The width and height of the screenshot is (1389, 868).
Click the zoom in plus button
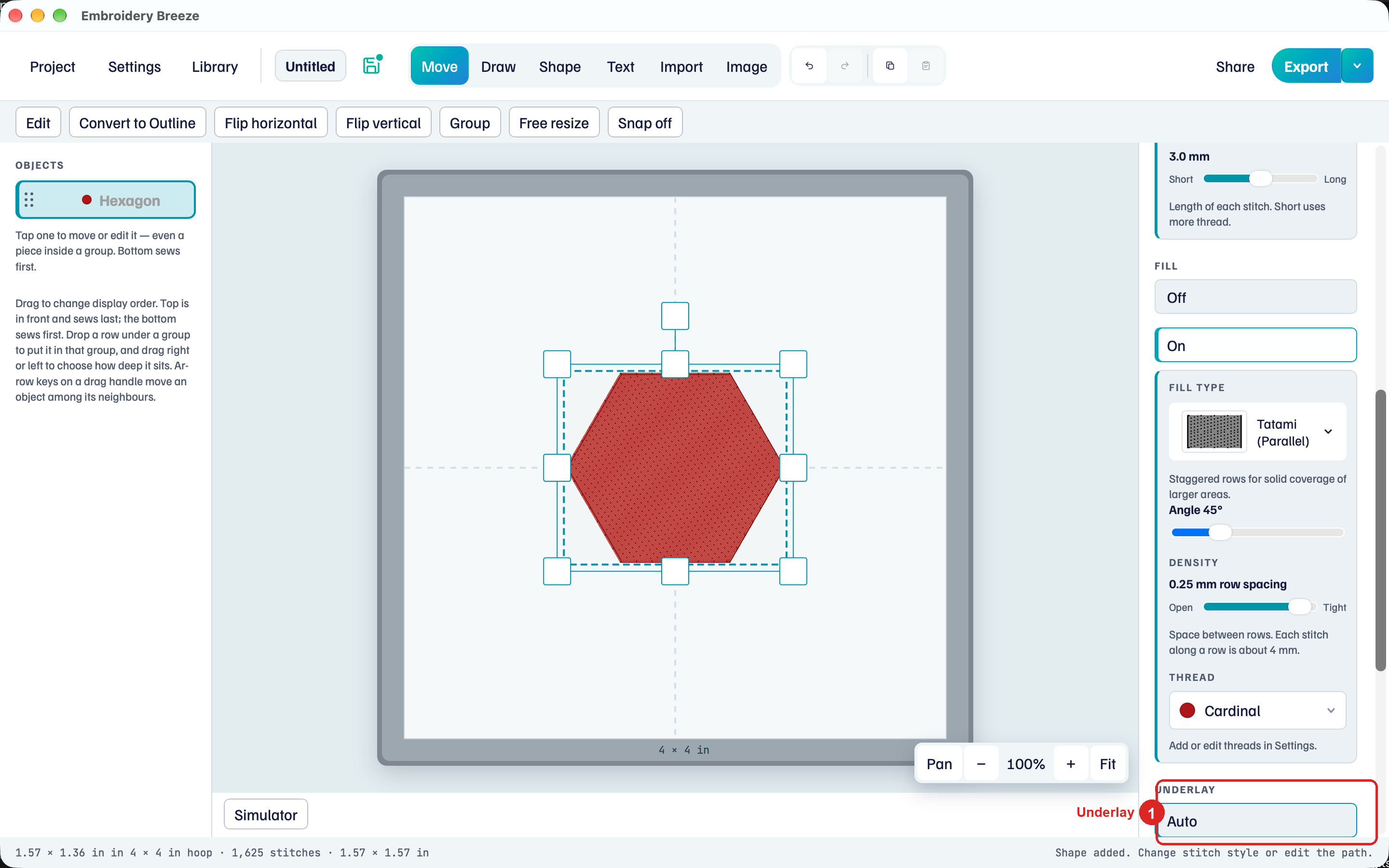coord(1071,764)
